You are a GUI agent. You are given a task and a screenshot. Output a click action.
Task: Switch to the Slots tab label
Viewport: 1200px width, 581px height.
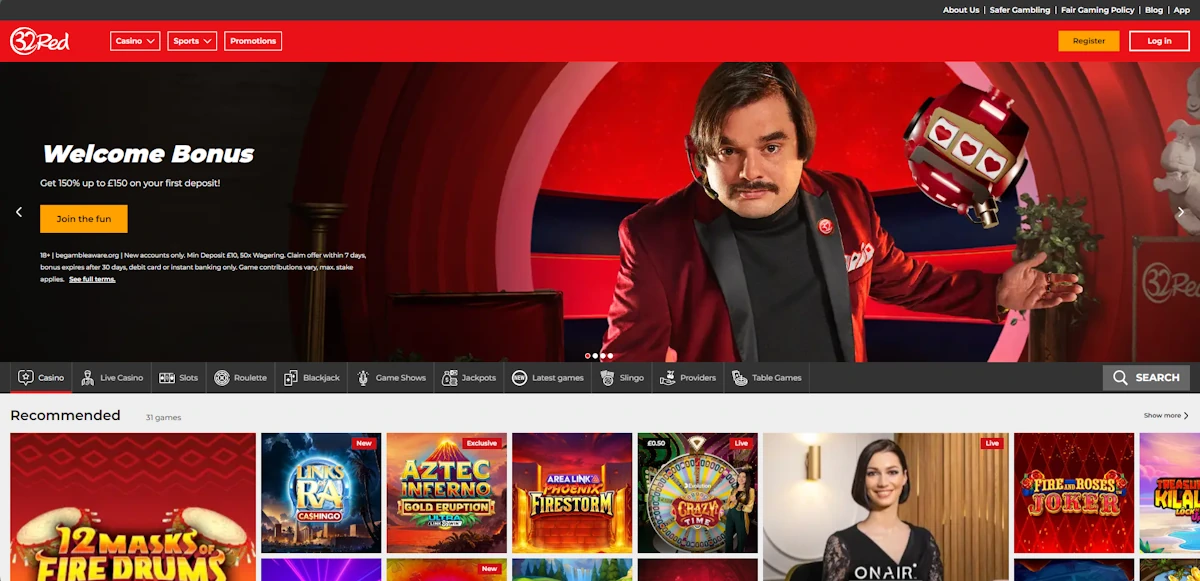[x=188, y=378]
